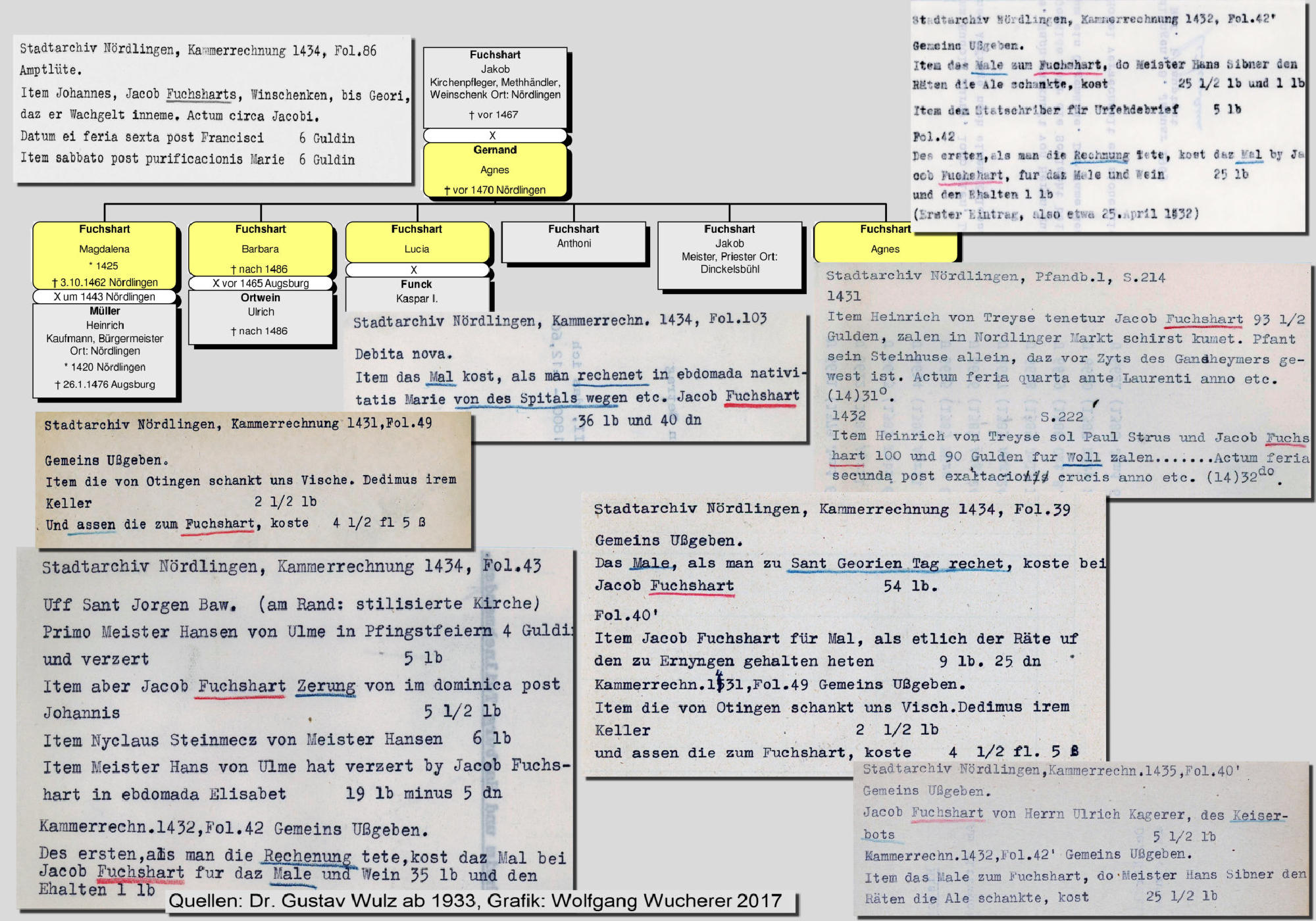This screenshot has height=921, width=1316.
Task: Click the Heinrich Müller spouse box
Action: (105, 350)
